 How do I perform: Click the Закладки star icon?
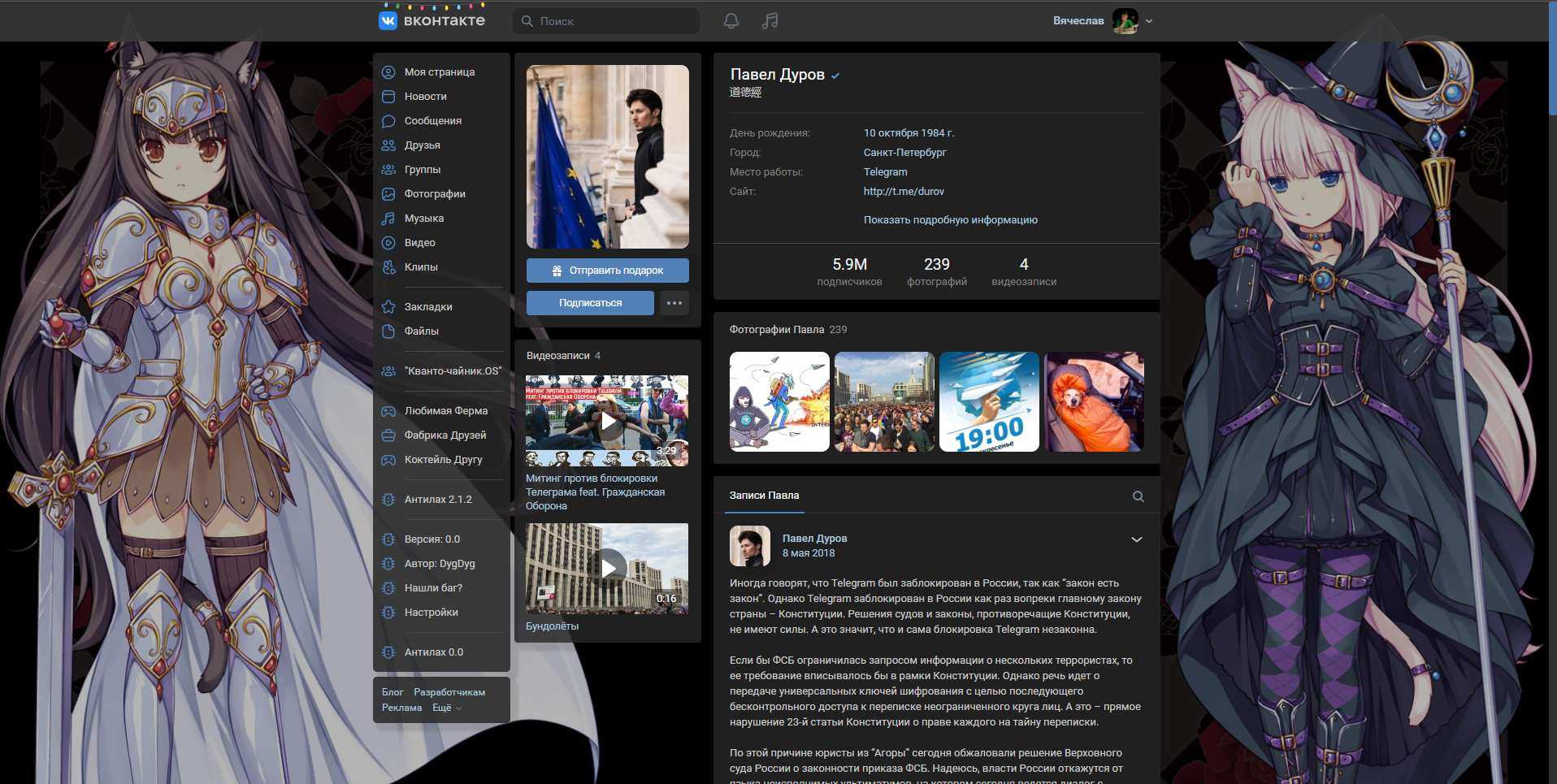tap(388, 307)
